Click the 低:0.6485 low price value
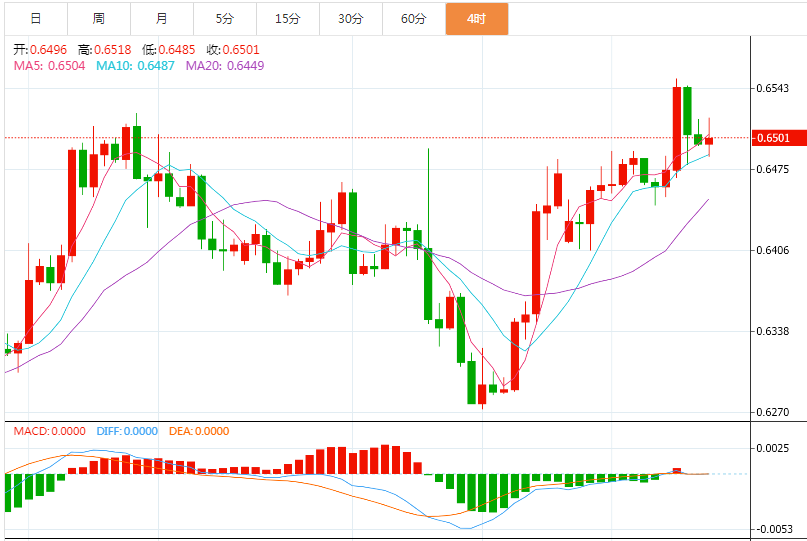The height and width of the screenshot is (541, 807). (169, 50)
